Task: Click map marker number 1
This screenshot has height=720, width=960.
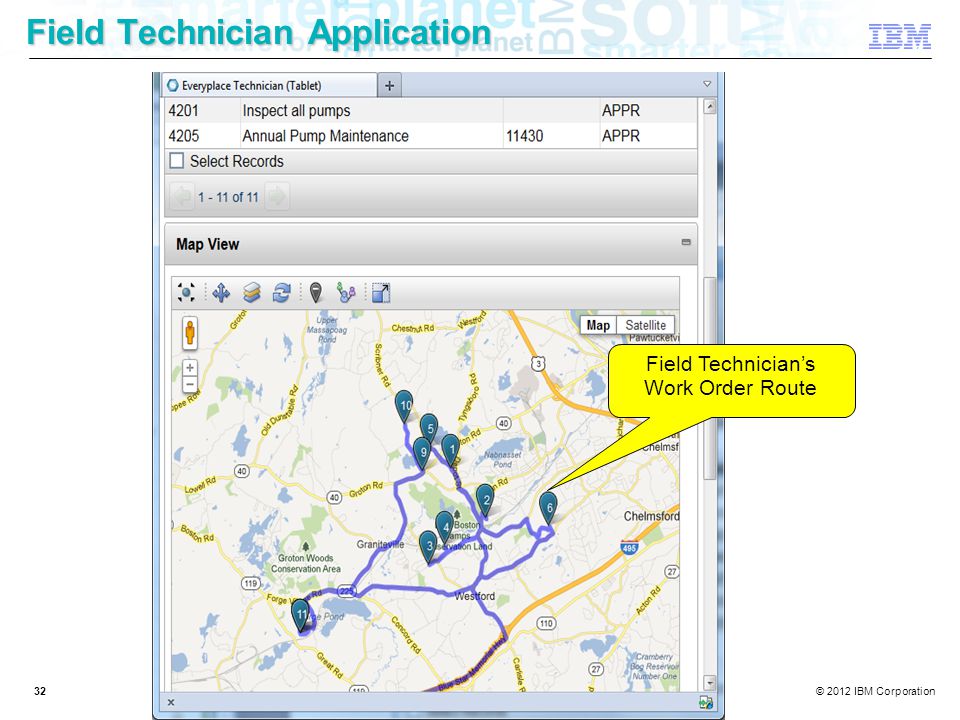Action: click(451, 449)
